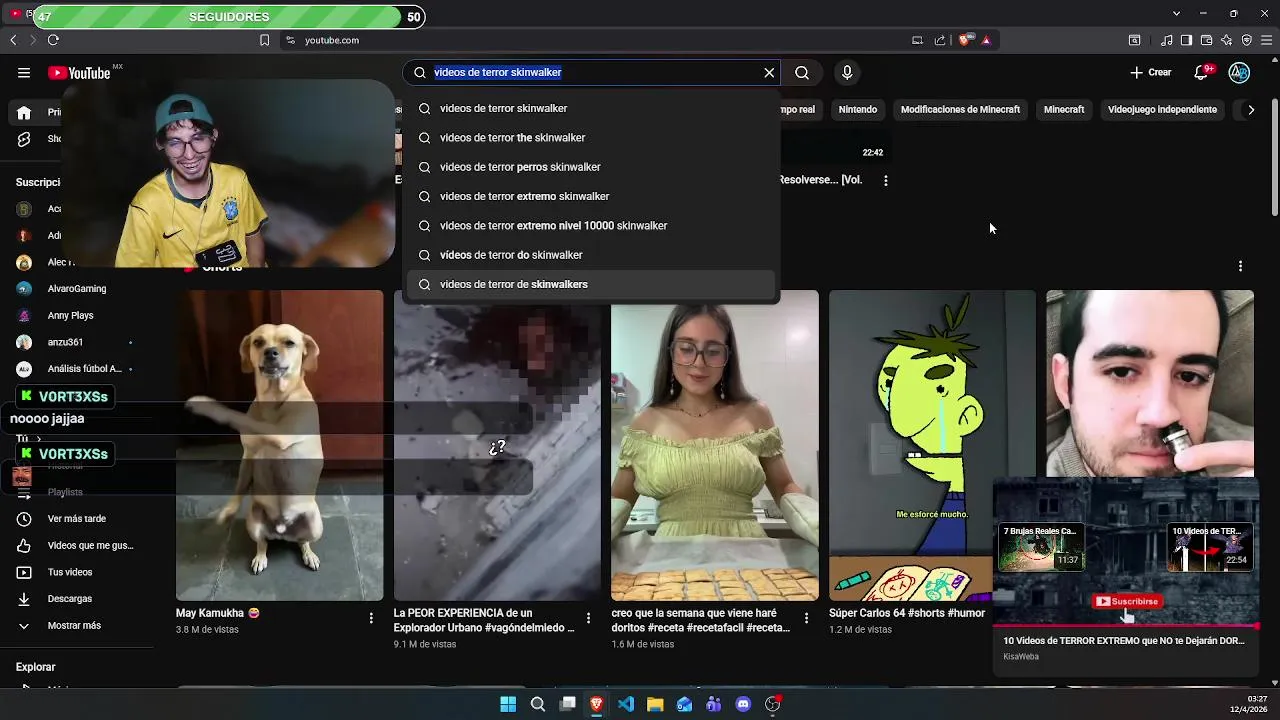1280x720 pixels.
Task: Open the Shorts section options menu
Action: pyautogui.click(x=1240, y=266)
